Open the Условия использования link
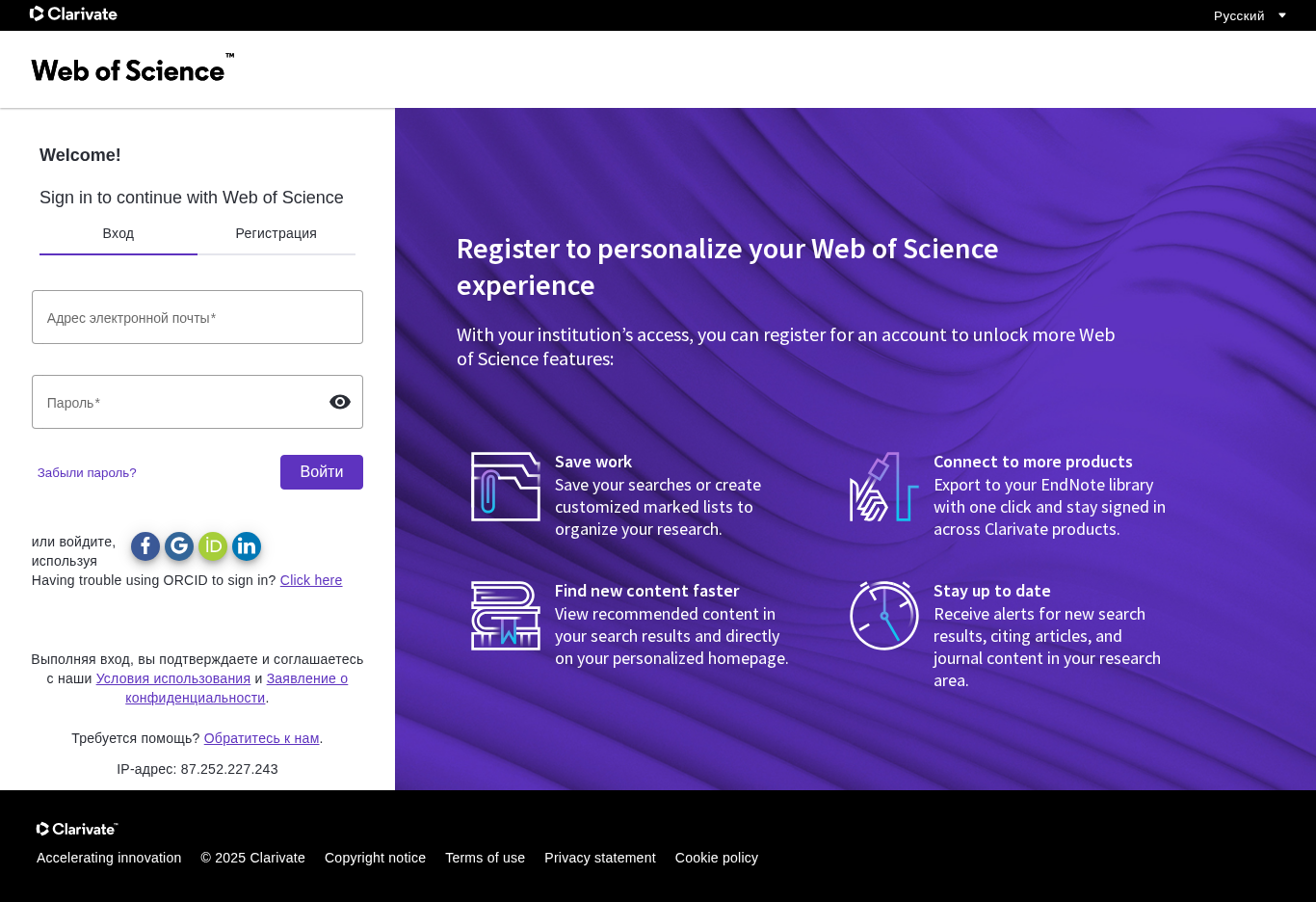1316x902 pixels. [173, 678]
